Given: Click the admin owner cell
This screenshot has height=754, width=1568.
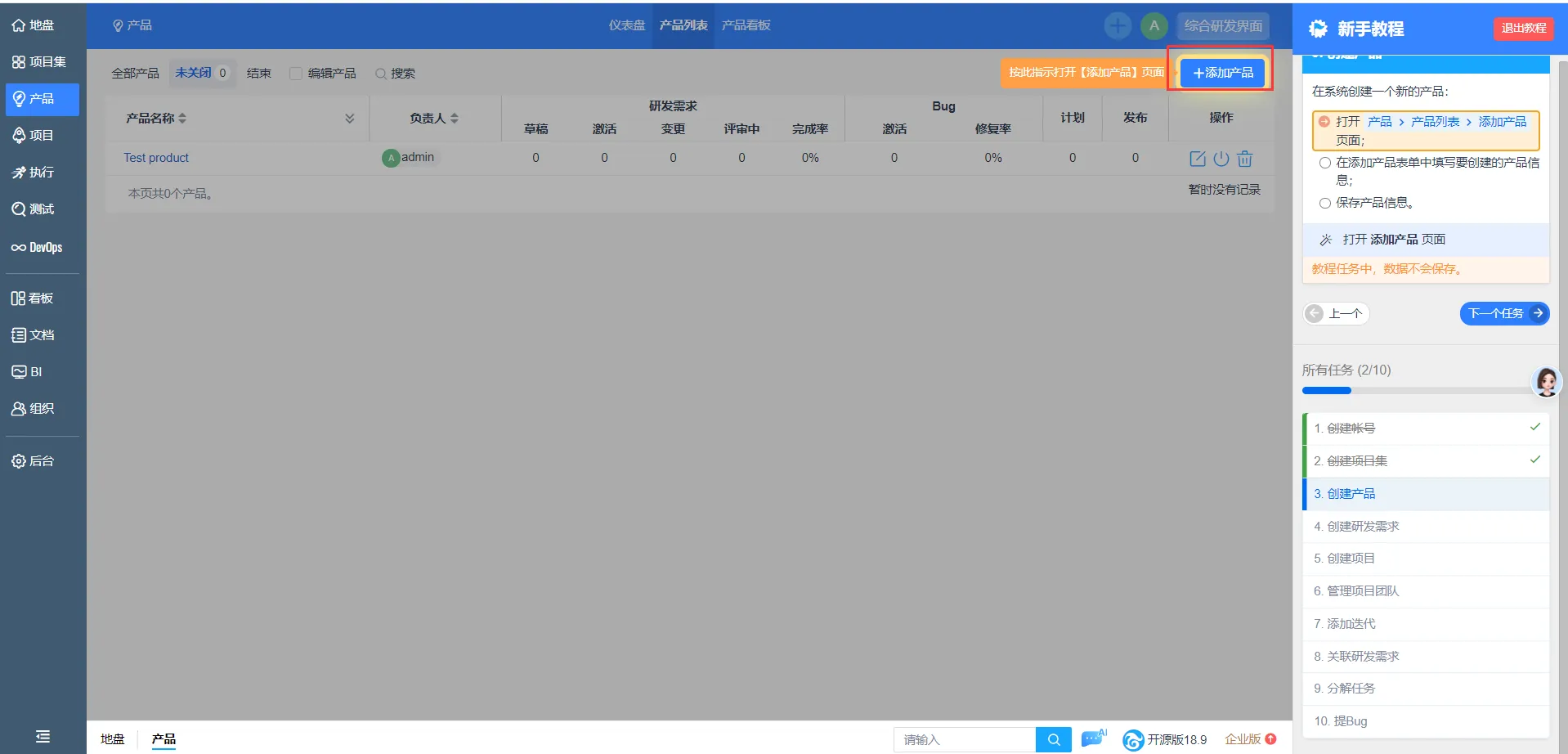Looking at the screenshot, I should (409, 157).
